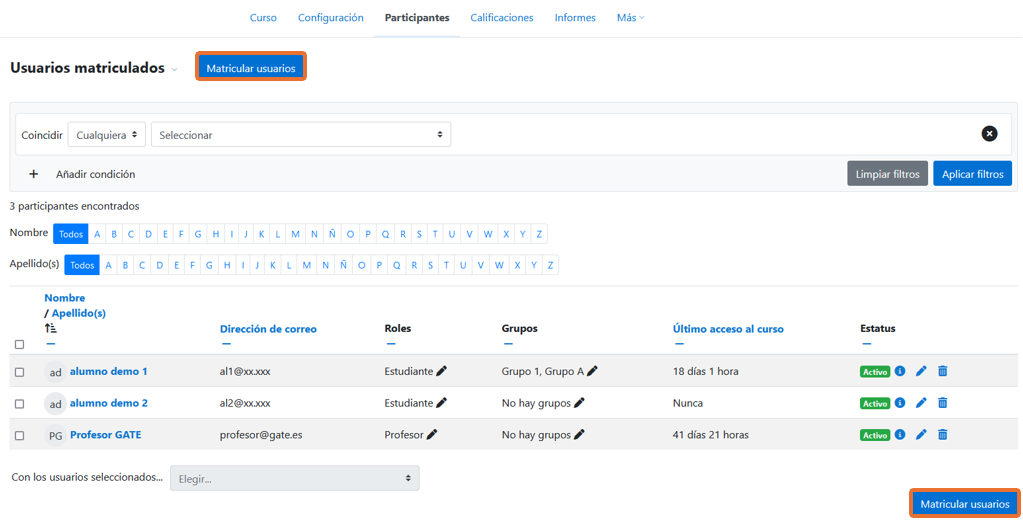Image resolution: width=1023 pixels, height=523 pixels.
Task: Check the box for alumno demo 1
Action: point(19,372)
